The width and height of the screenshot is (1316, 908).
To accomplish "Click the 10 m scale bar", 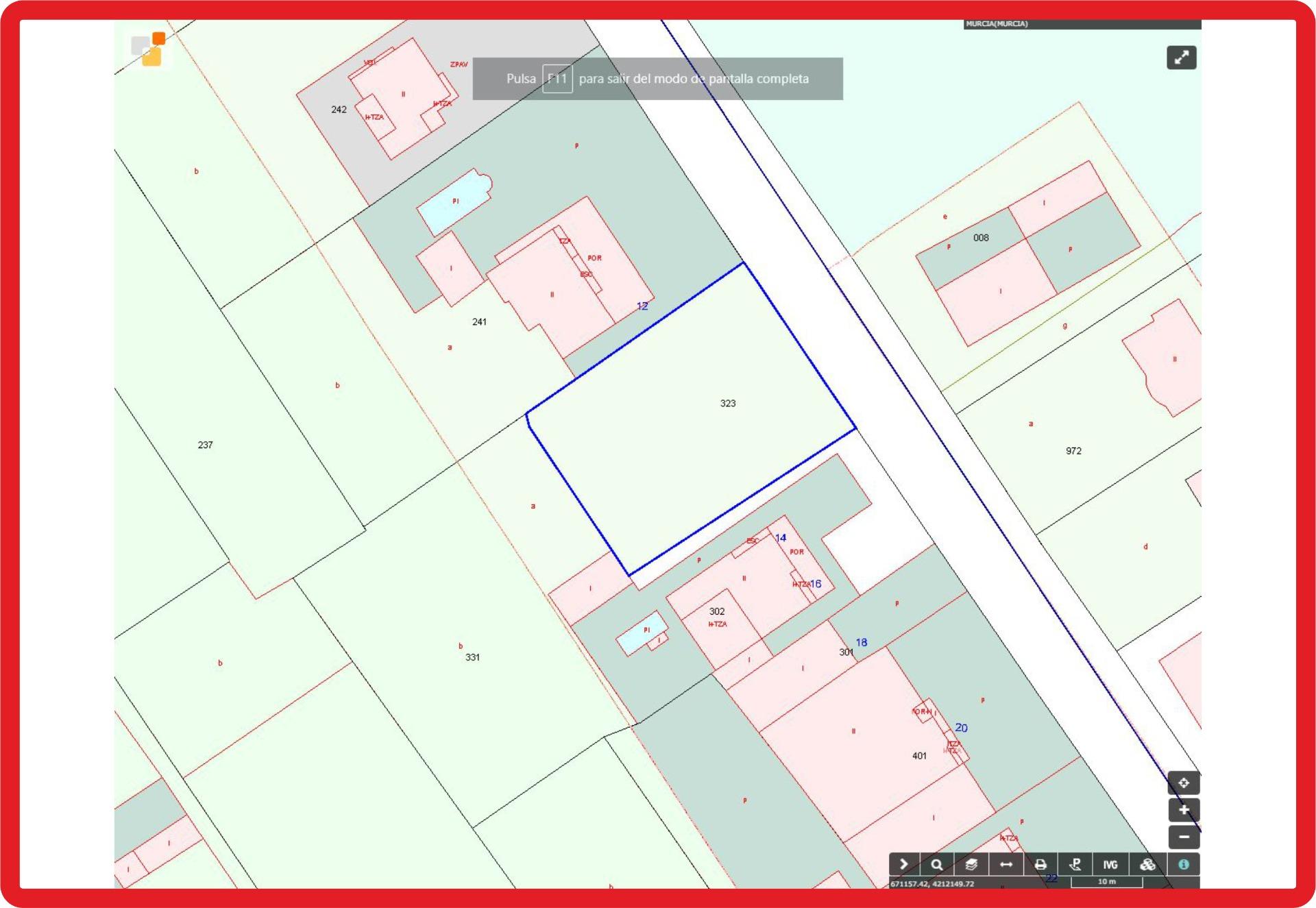I will coord(1106,882).
